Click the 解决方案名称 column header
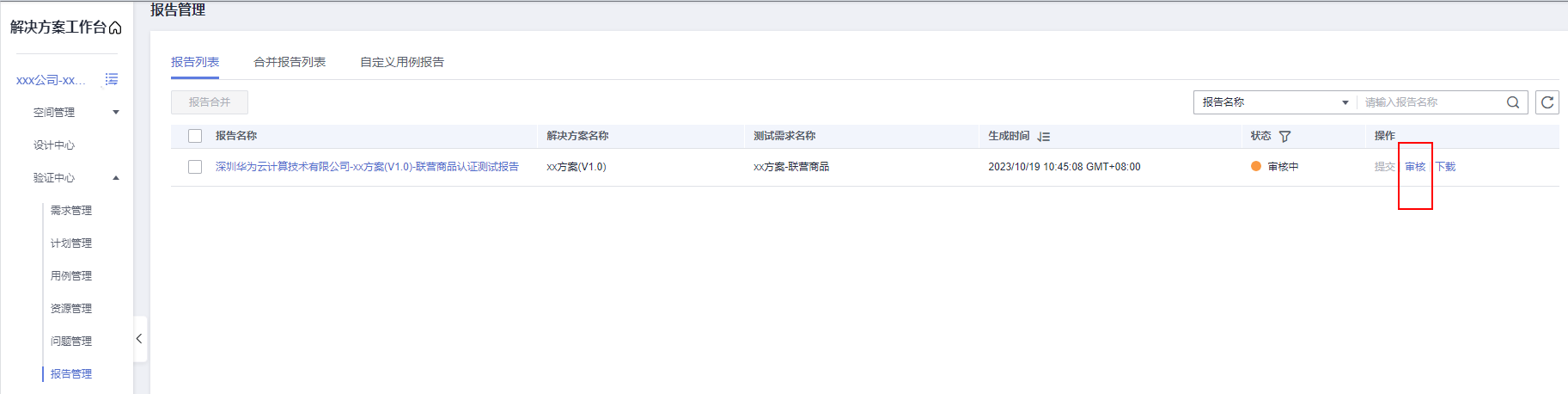 pyautogui.click(x=577, y=136)
